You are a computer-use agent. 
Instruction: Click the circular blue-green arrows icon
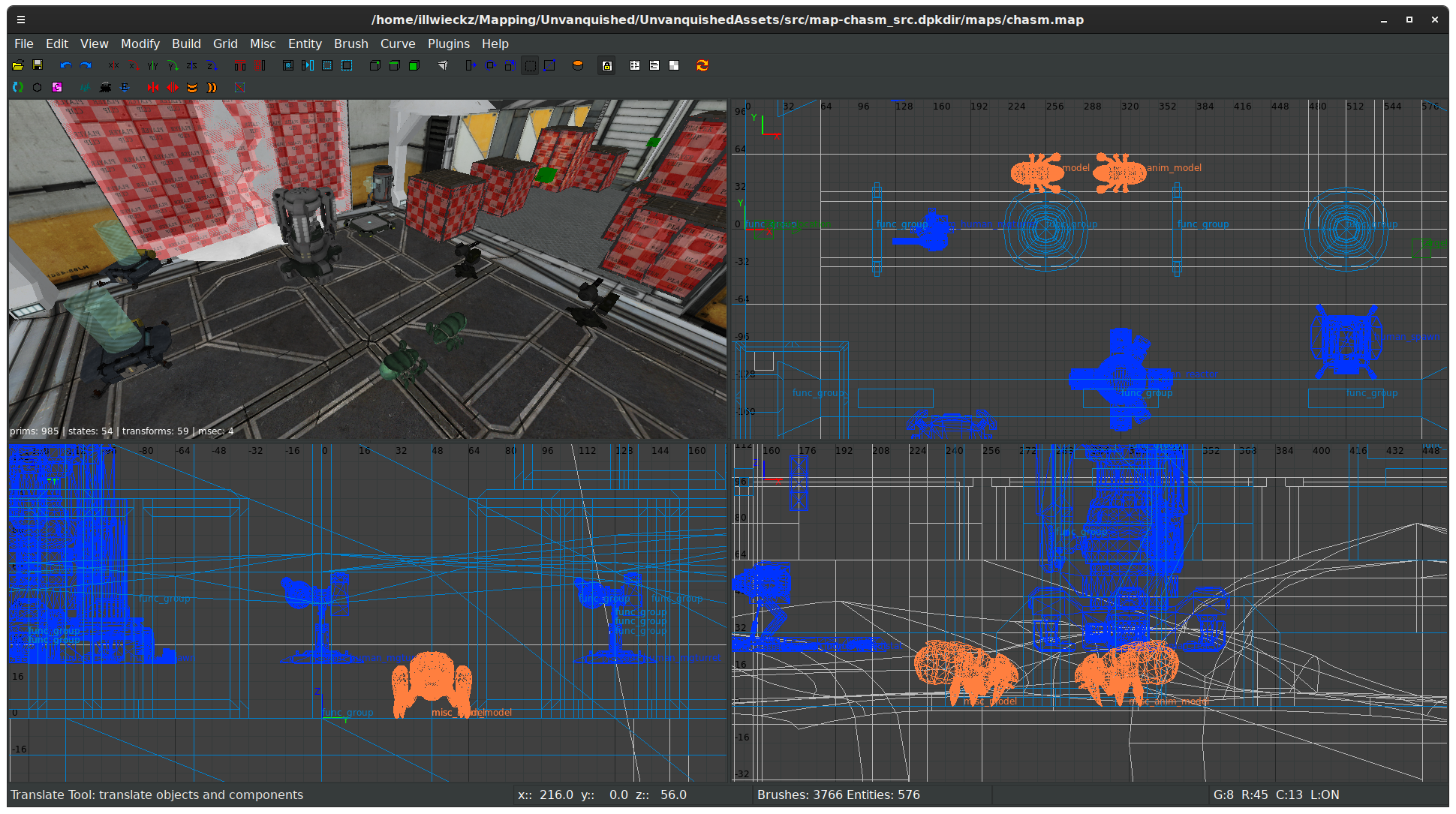click(x=18, y=87)
